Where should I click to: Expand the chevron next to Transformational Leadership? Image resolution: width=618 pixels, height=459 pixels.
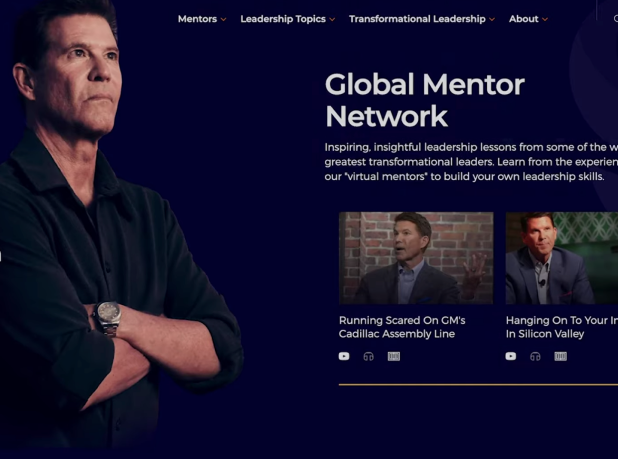point(492,19)
